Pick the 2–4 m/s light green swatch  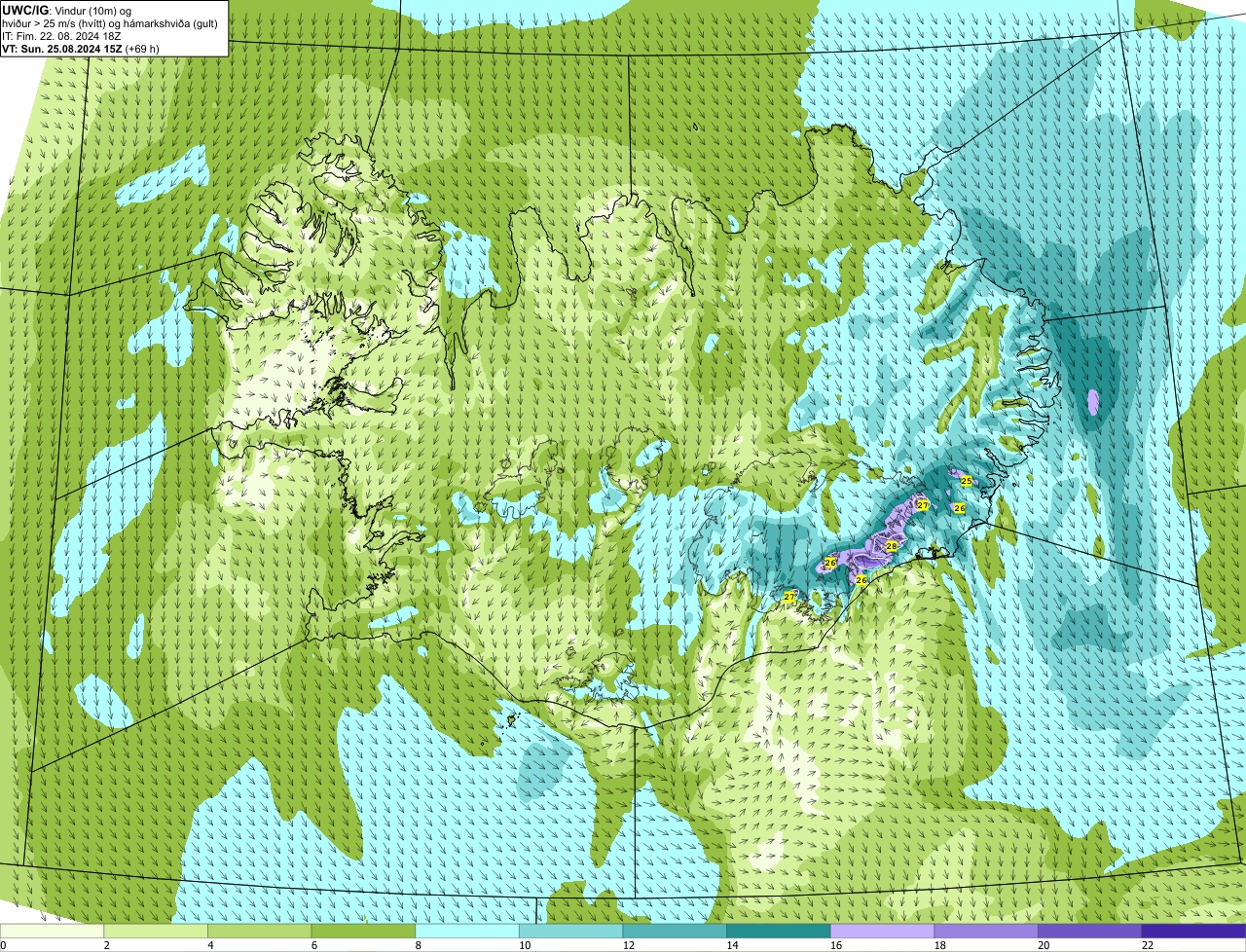pyautogui.click(x=155, y=931)
